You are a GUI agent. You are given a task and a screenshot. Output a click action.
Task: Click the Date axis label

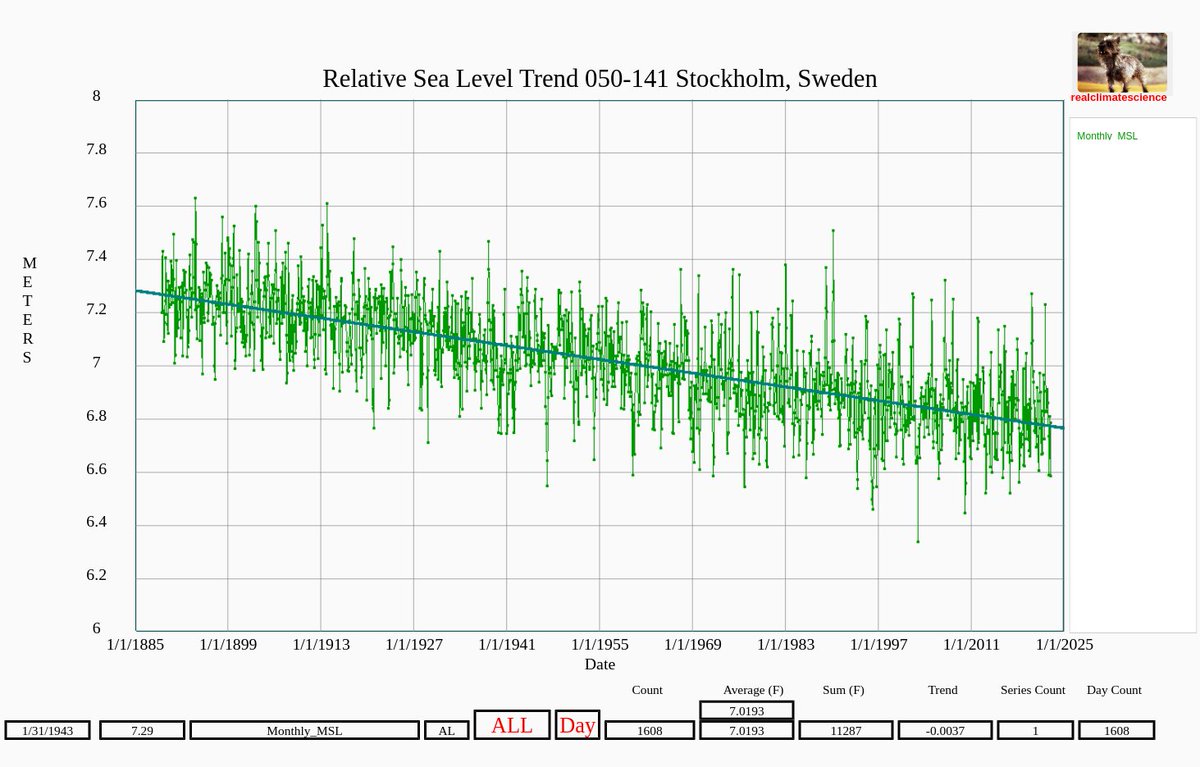(599, 664)
